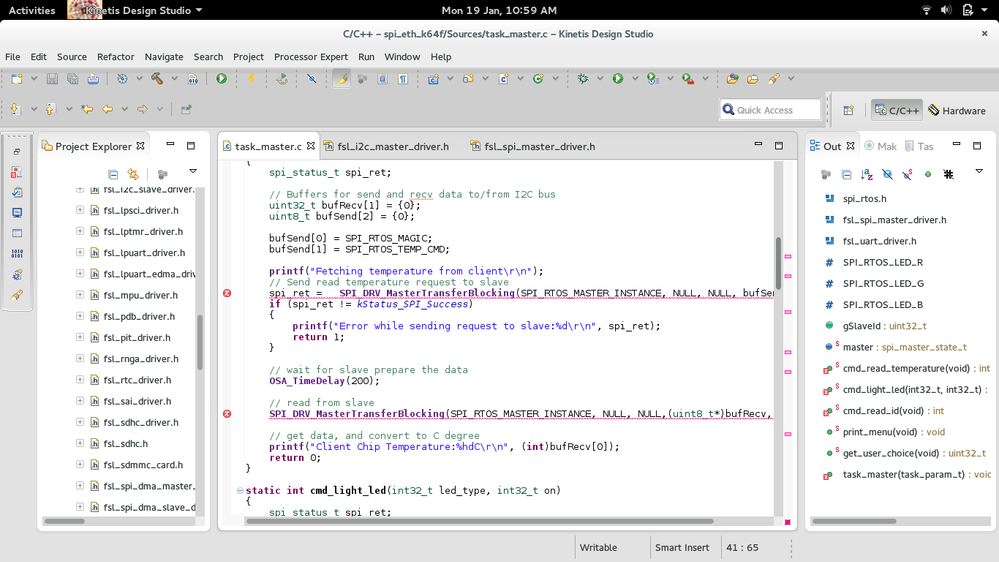Switch to fsl_i2c_master_driver.h tab
Image resolution: width=999 pixels, height=562 pixels.
[387, 147]
